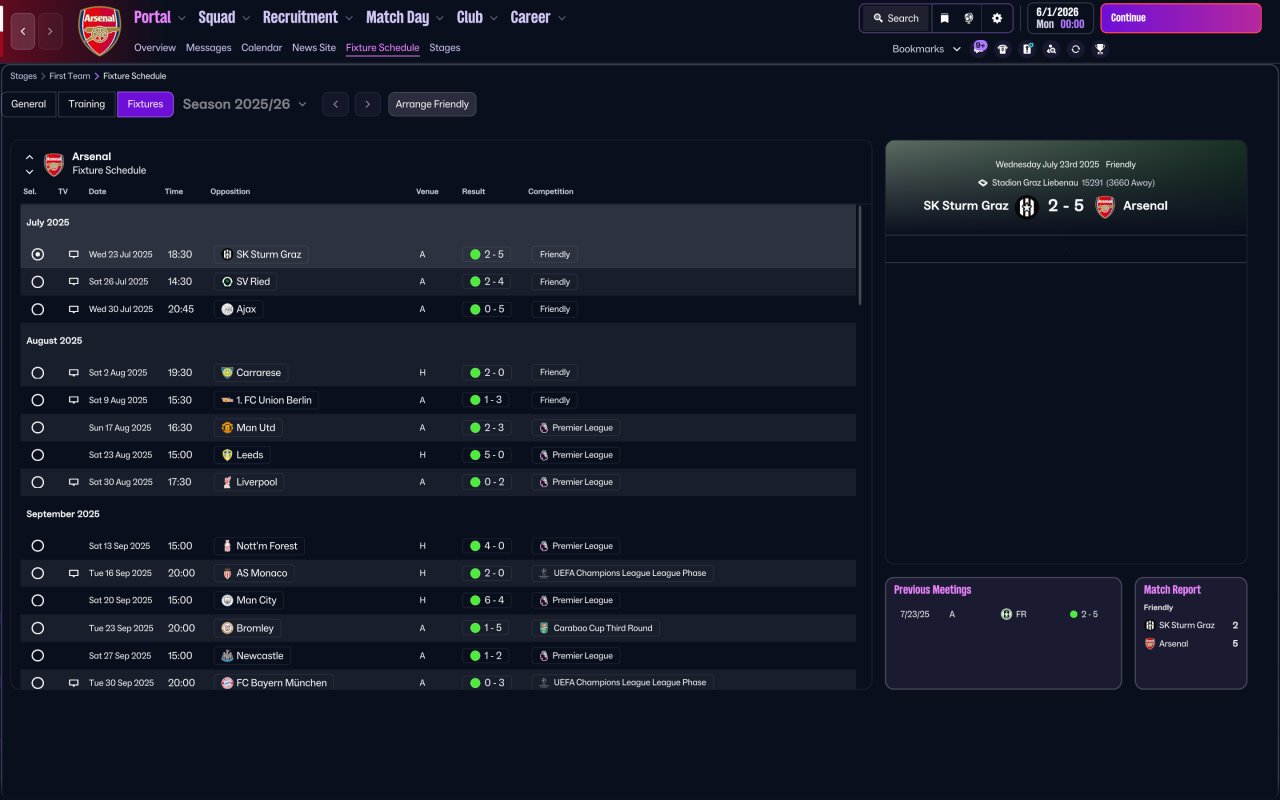Select the Nott'm Forest fixture radio button
Image resolution: width=1280 pixels, height=800 pixels.
(38, 546)
